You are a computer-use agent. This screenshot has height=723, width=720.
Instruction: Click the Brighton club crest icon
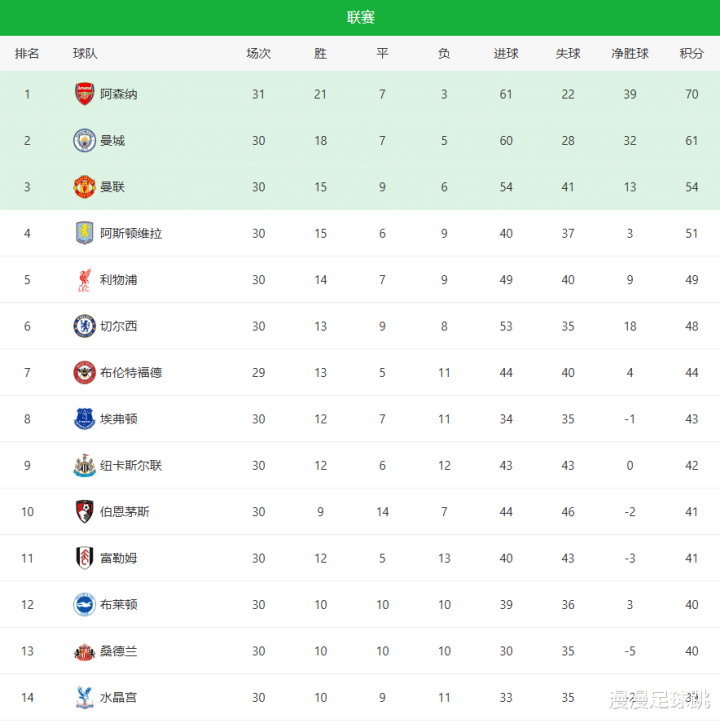84,604
